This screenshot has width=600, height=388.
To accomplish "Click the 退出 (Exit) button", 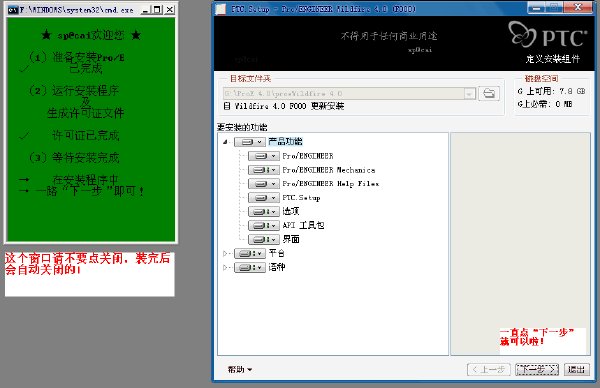I will pos(576,370).
